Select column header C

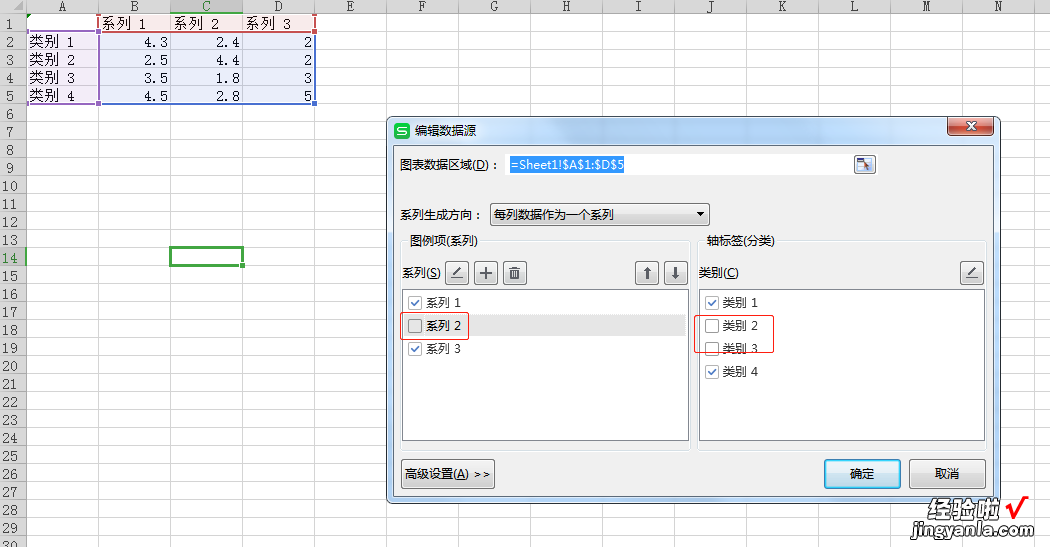[206, 7]
